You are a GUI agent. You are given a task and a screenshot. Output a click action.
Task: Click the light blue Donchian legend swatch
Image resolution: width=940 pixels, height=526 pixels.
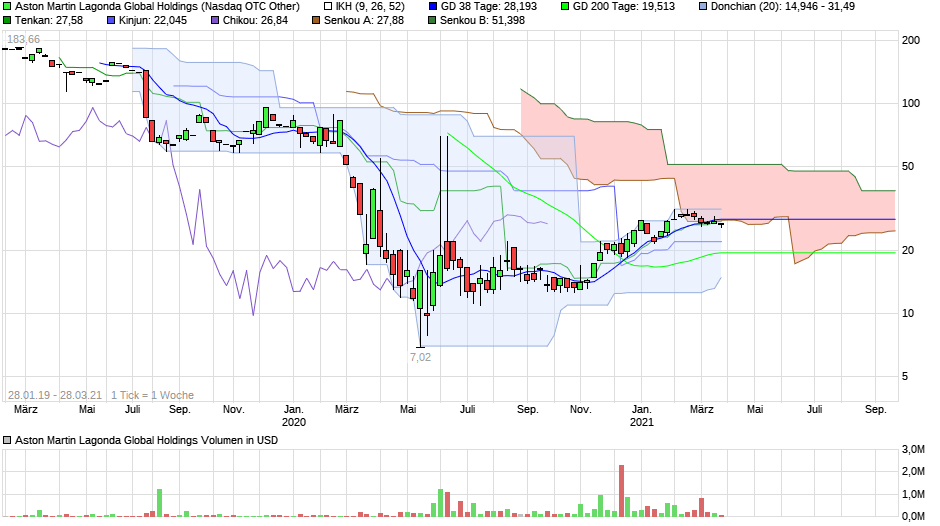(x=703, y=7)
